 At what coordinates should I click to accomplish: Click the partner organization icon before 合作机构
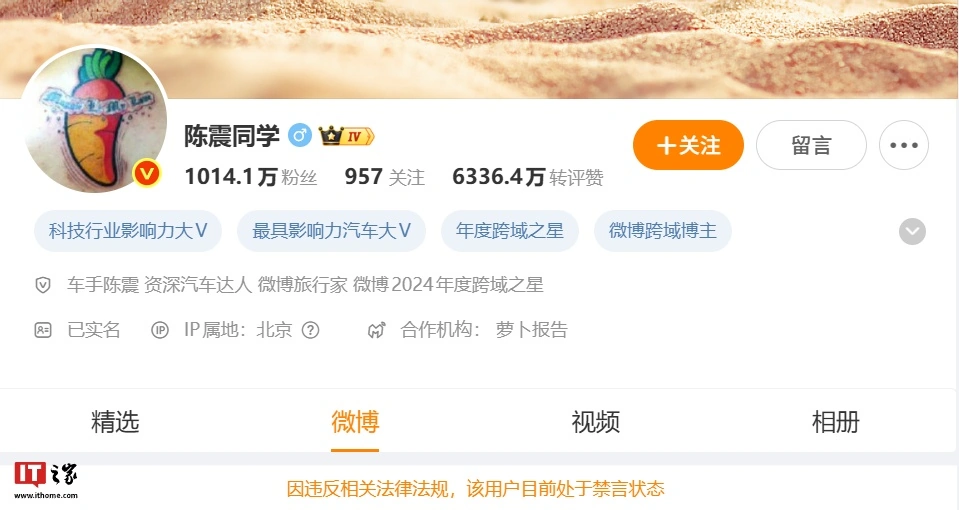coord(376,330)
